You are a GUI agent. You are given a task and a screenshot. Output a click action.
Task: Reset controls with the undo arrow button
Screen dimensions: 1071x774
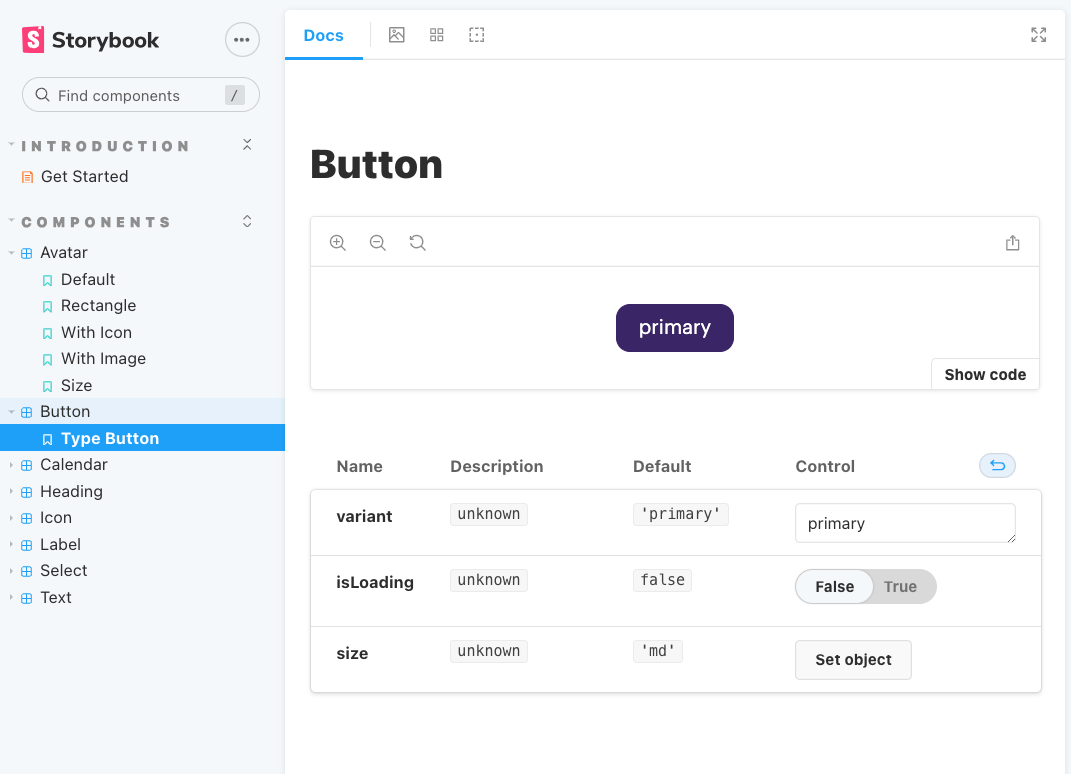(997, 465)
